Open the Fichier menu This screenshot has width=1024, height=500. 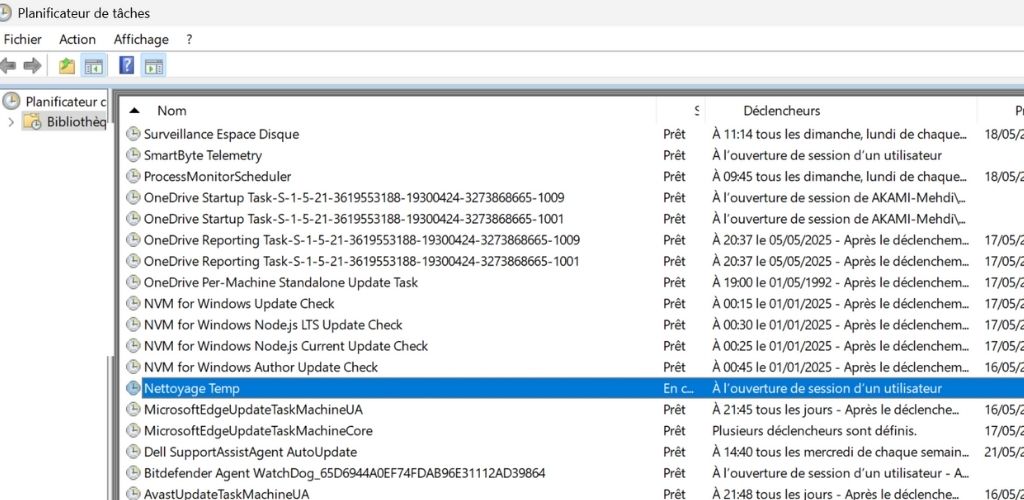pos(23,39)
